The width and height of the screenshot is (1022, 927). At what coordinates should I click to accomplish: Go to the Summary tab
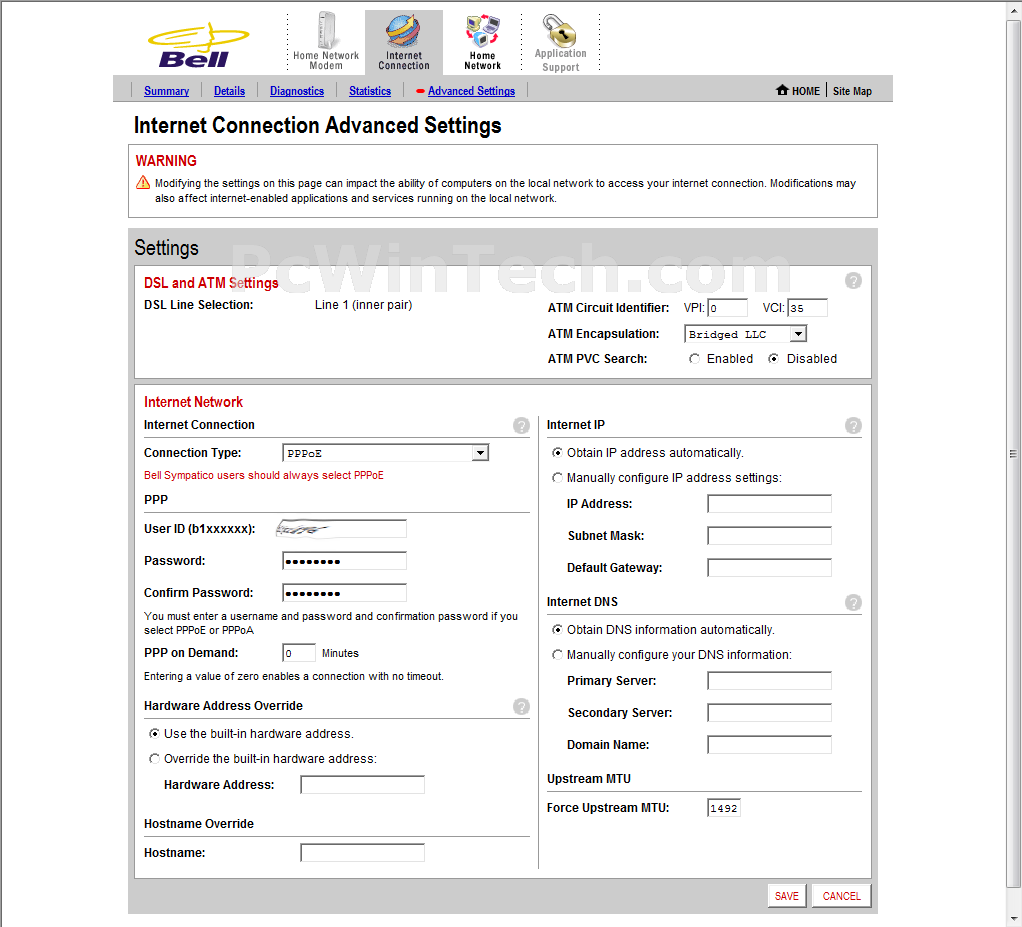click(166, 91)
